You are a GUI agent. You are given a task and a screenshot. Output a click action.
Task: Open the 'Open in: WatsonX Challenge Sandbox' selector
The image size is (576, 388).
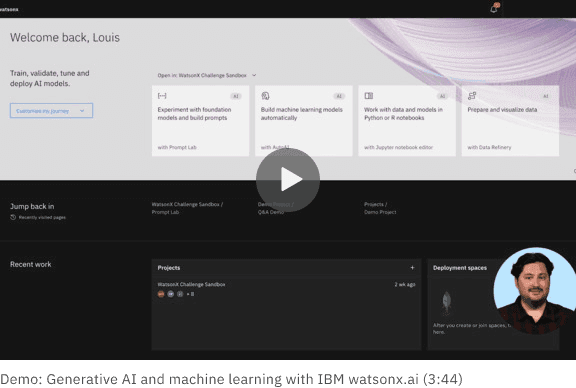pos(207,75)
